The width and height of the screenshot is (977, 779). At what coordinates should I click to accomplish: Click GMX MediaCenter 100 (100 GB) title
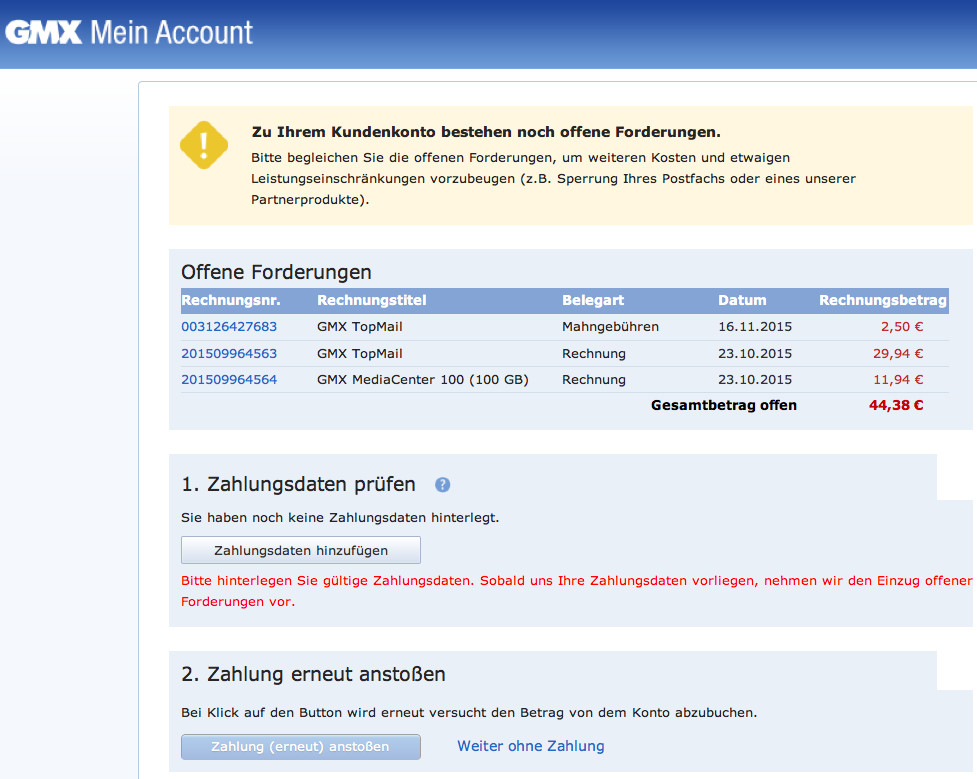pos(422,380)
